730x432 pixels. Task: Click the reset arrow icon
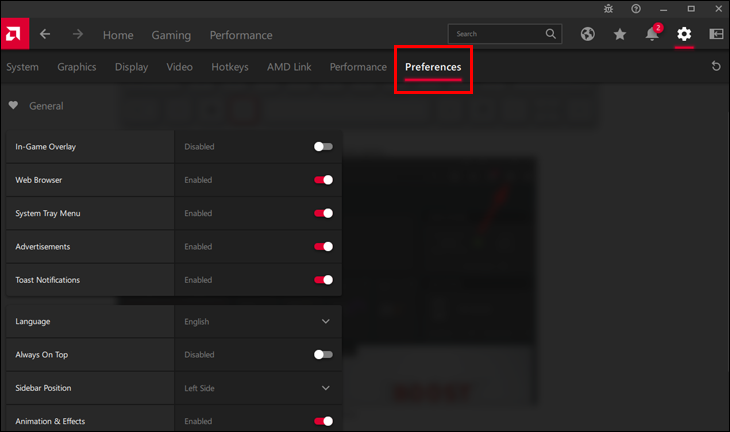click(716, 66)
